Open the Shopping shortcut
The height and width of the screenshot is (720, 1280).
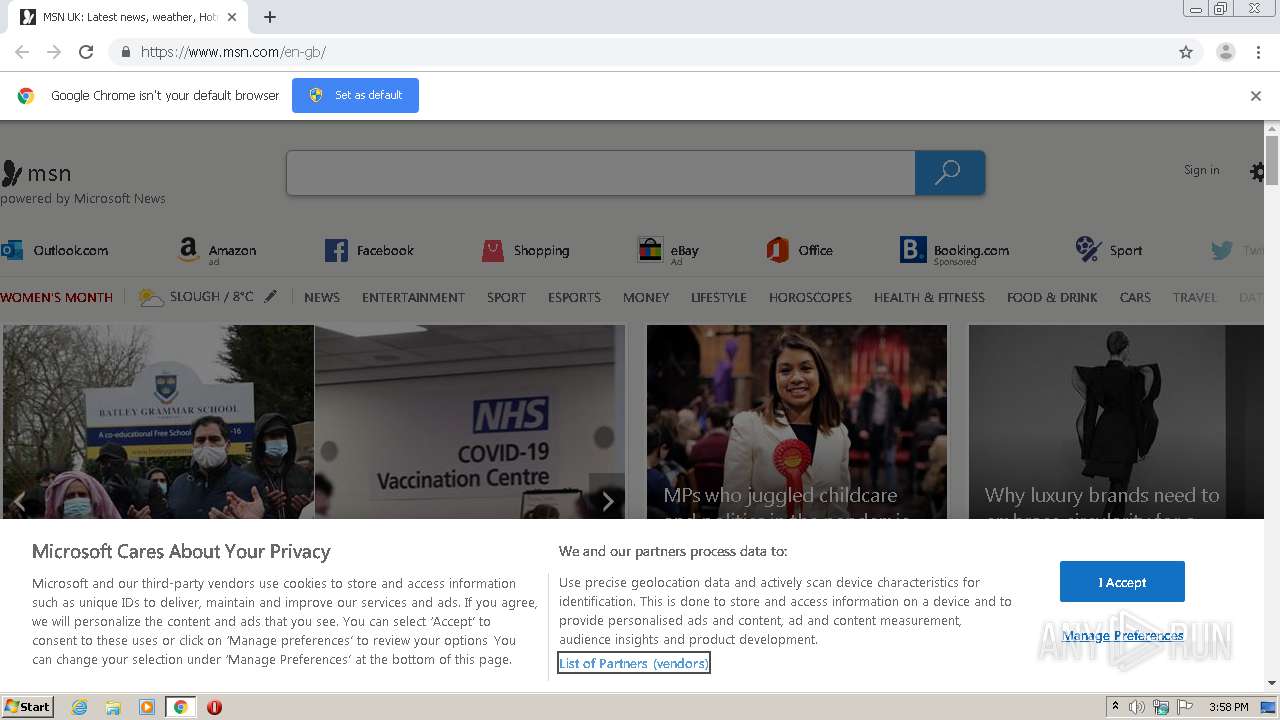coord(525,250)
